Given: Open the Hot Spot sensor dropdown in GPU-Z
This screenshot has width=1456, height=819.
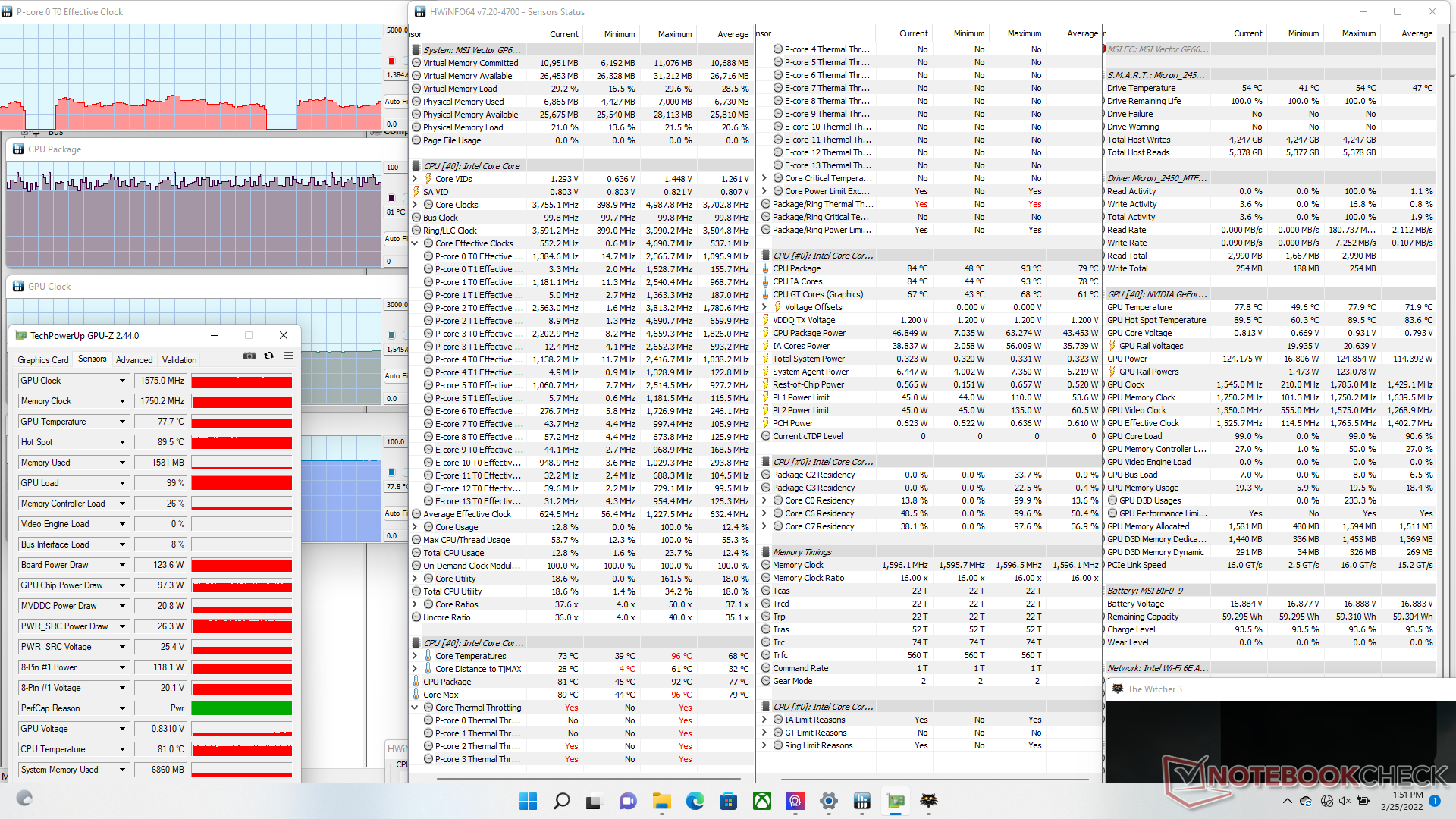Looking at the screenshot, I should point(122,442).
